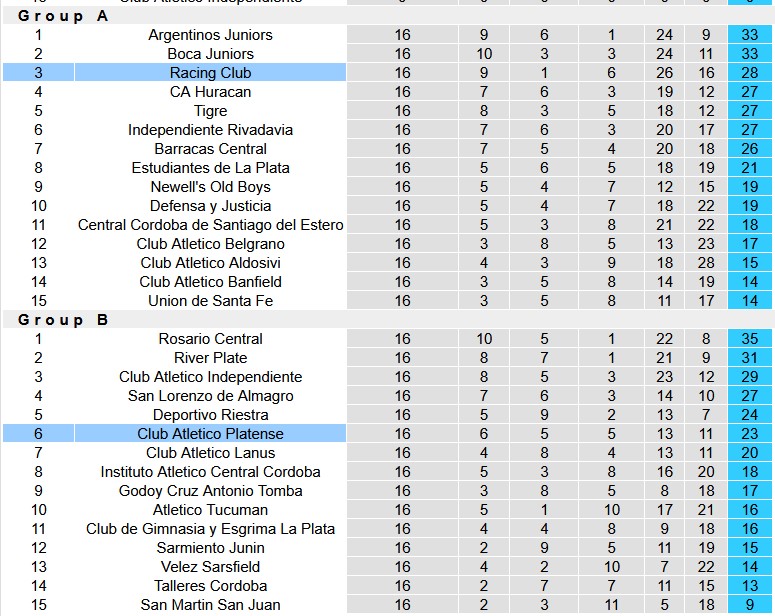
Task: Click the Group B header
Action: click(63, 320)
